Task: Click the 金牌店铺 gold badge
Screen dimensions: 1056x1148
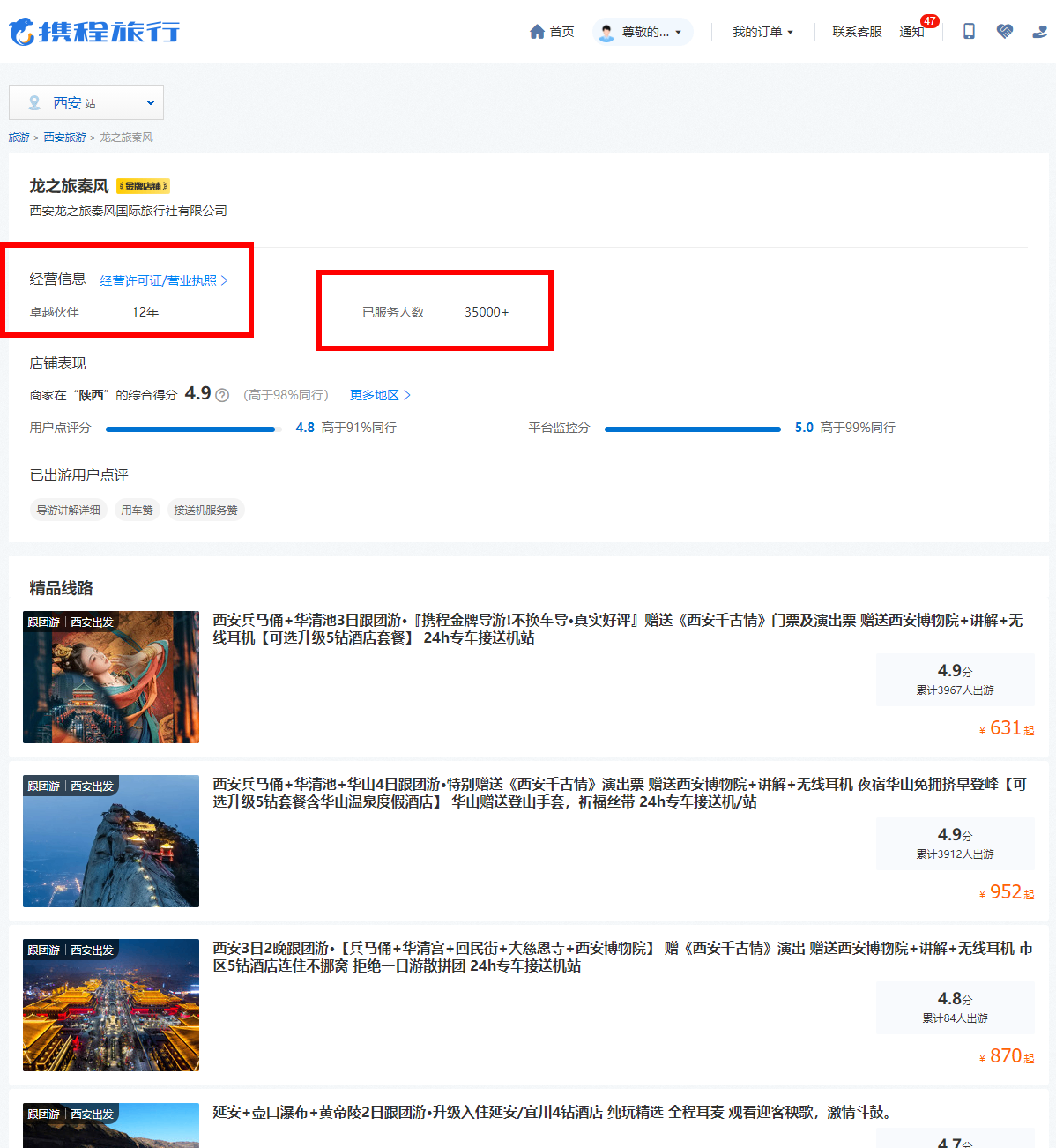Action: [143, 186]
